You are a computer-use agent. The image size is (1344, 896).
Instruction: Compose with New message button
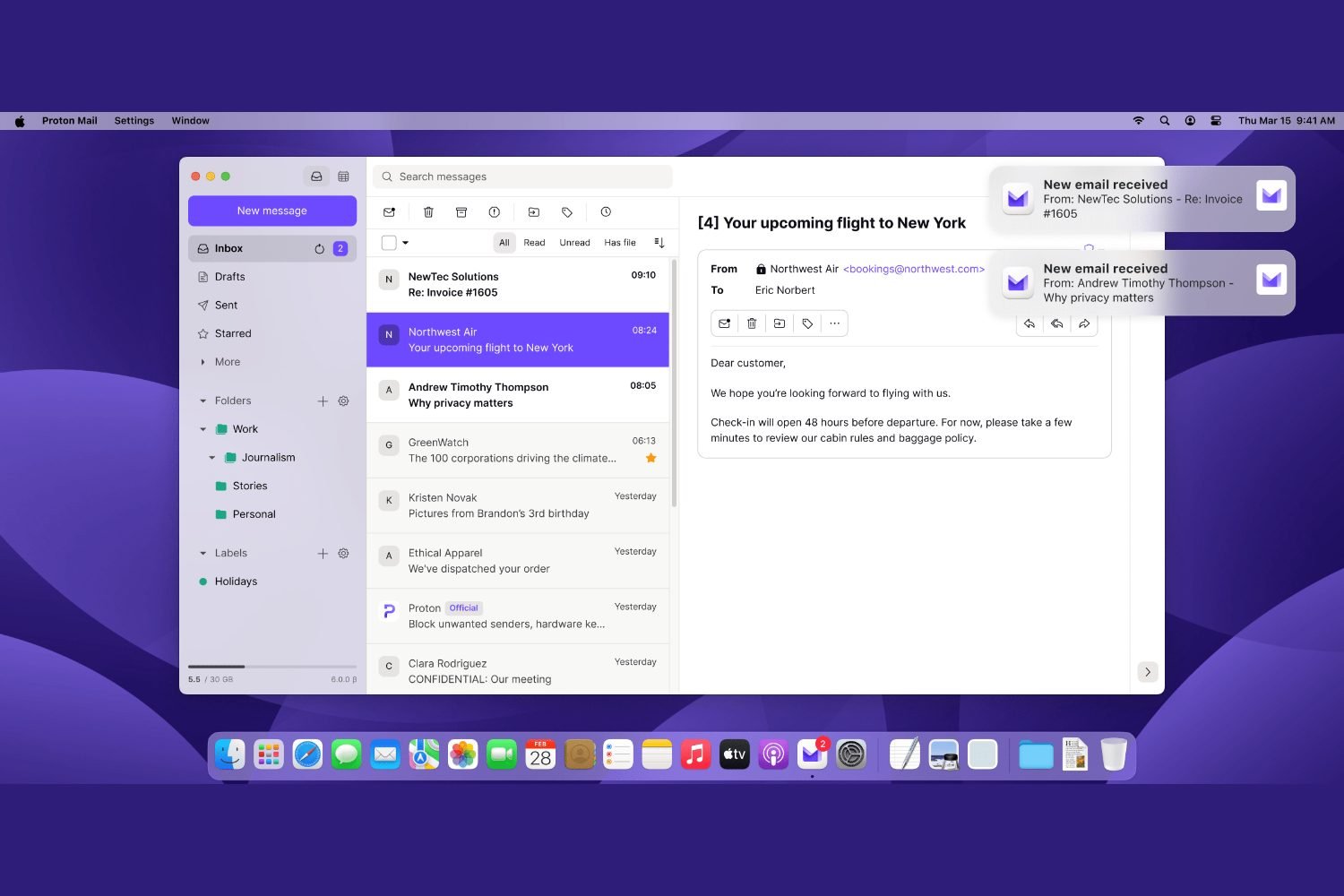pos(272,211)
